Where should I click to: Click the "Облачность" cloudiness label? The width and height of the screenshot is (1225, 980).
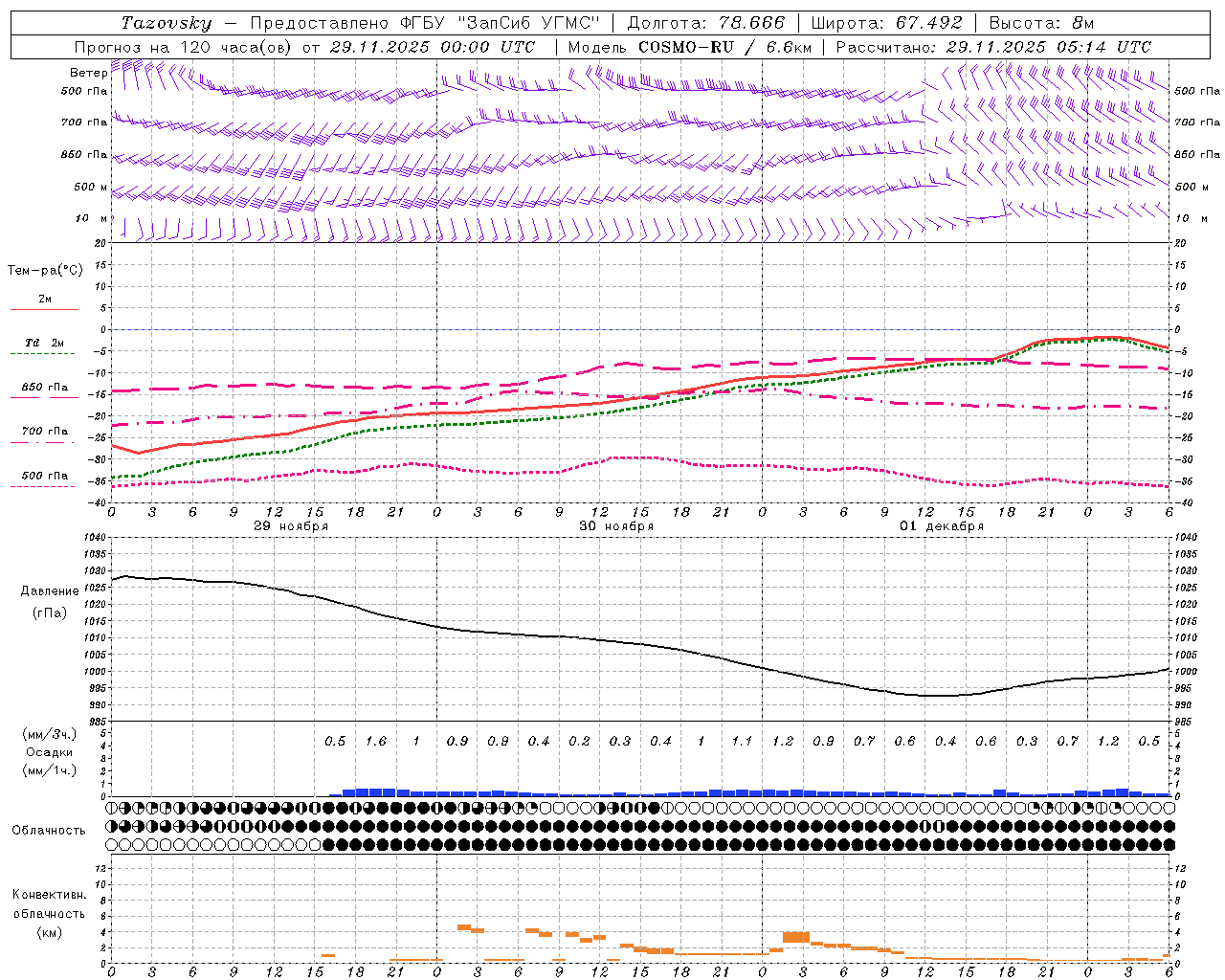tap(49, 830)
